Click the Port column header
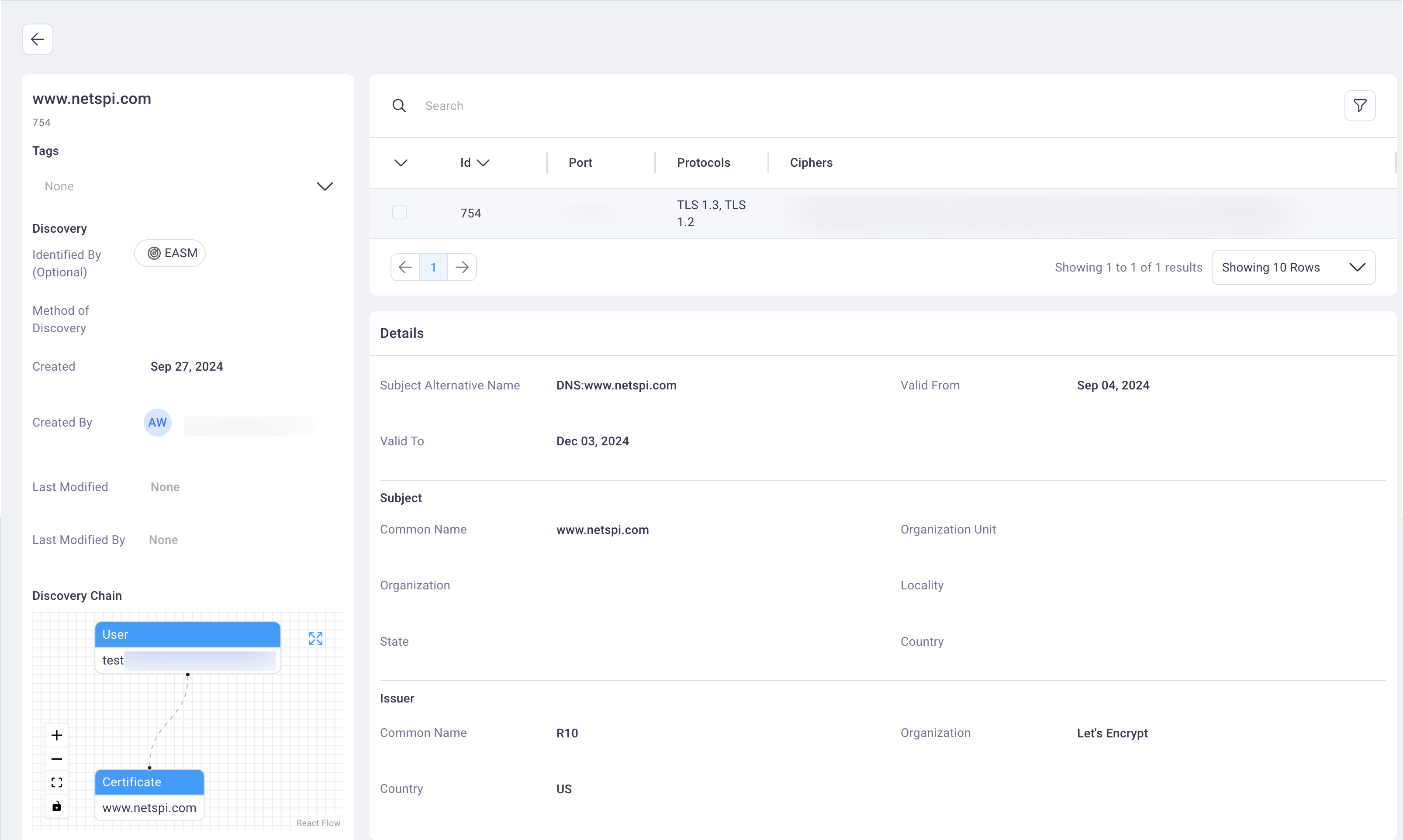1403x840 pixels. [x=581, y=163]
